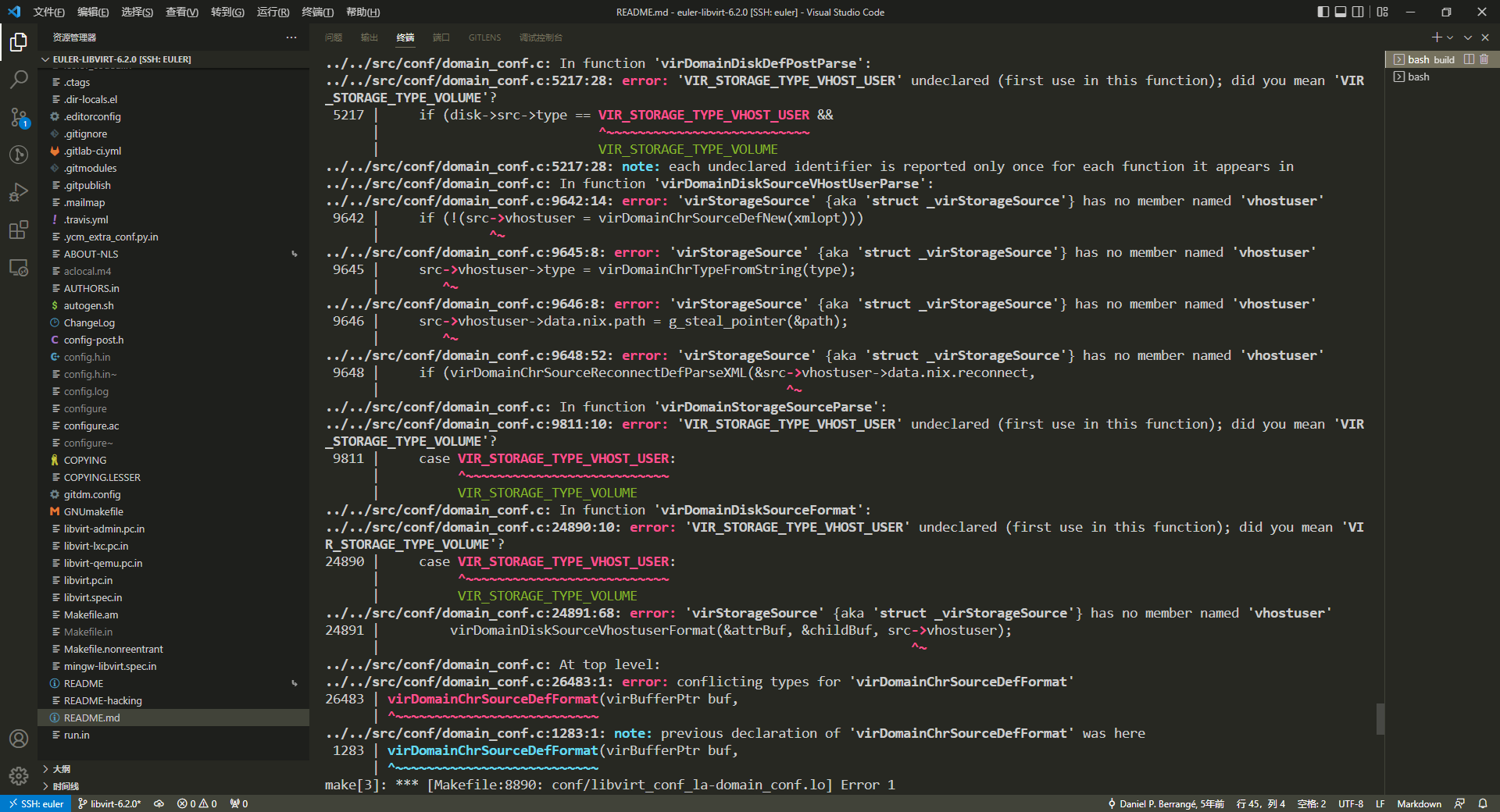Screen dimensions: 1500x812
Task: Toggle primary sidebar layout icon
Action: [1323, 12]
